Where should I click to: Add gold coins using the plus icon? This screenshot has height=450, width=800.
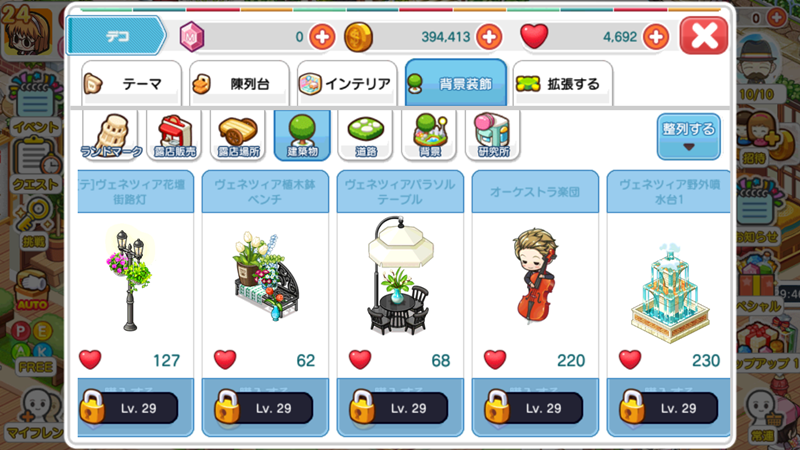click(489, 37)
